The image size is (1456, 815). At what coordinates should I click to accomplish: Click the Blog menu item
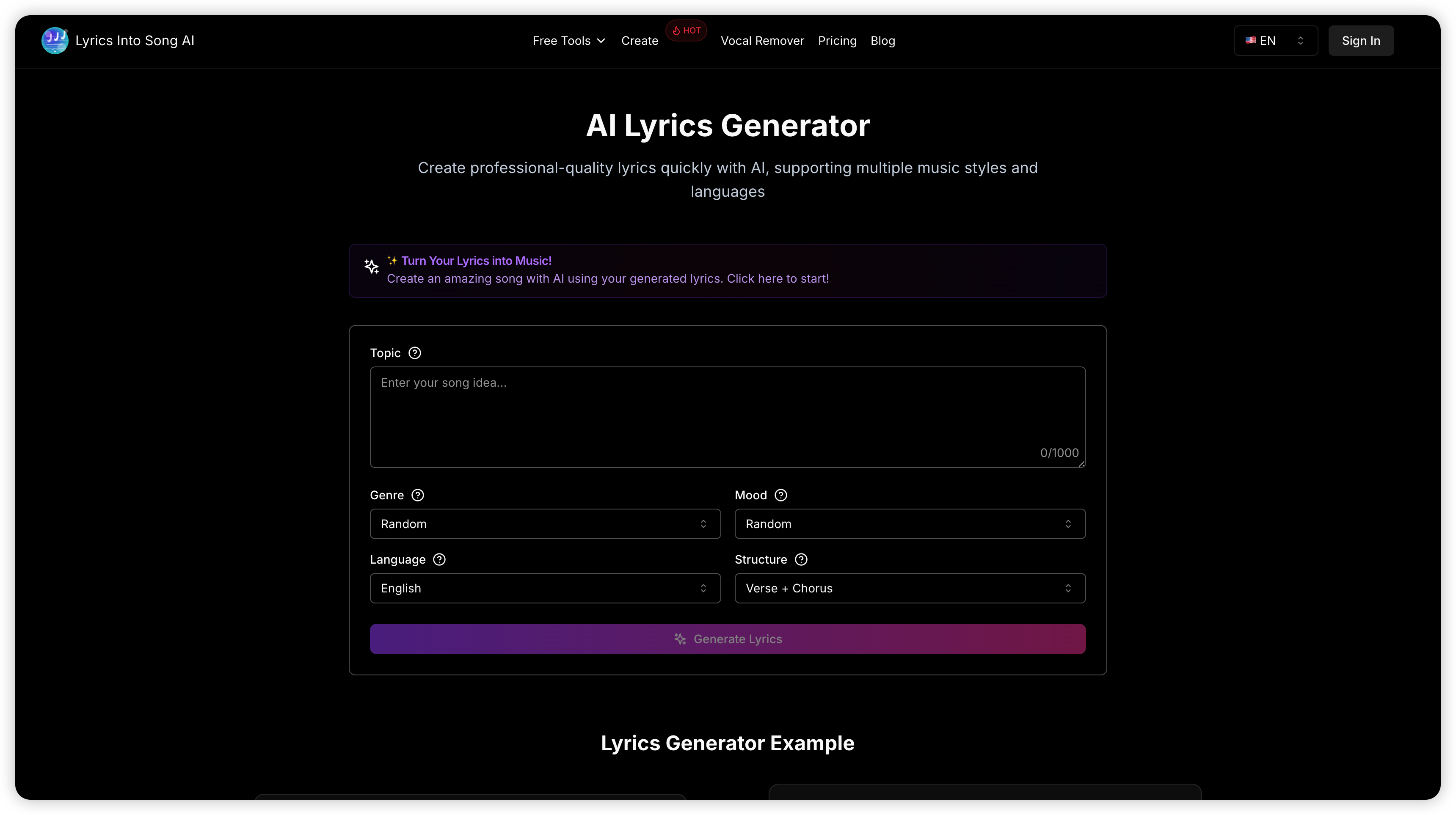coord(882,41)
